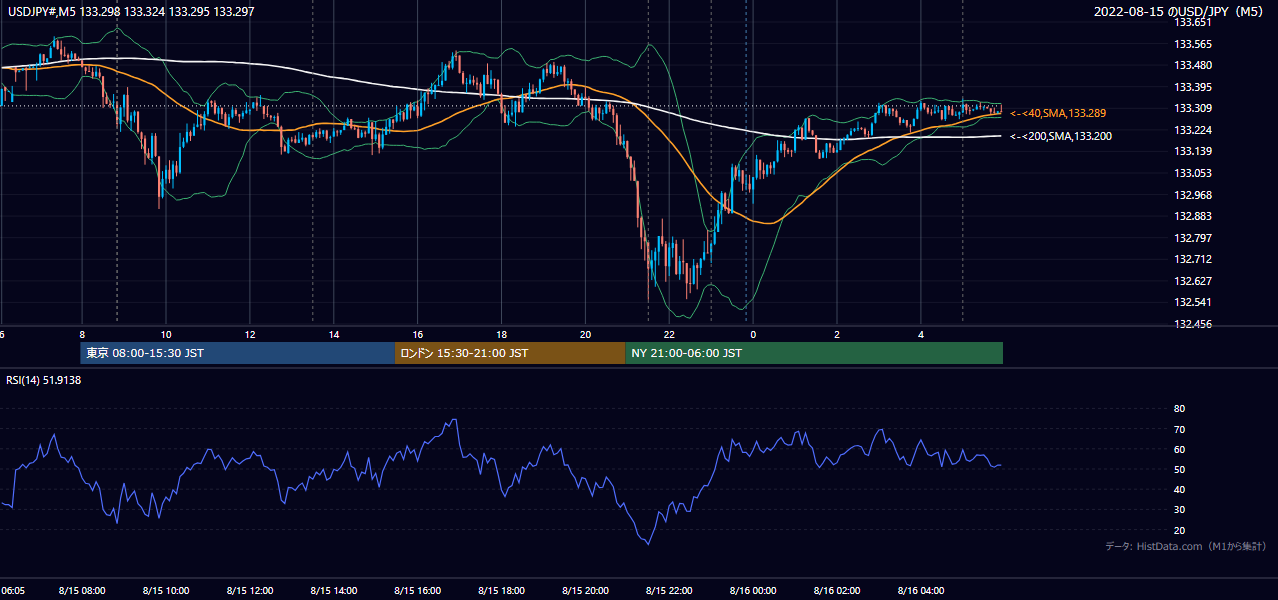
Task: Click RSI scale value 30
Action: pos(1179,510)
